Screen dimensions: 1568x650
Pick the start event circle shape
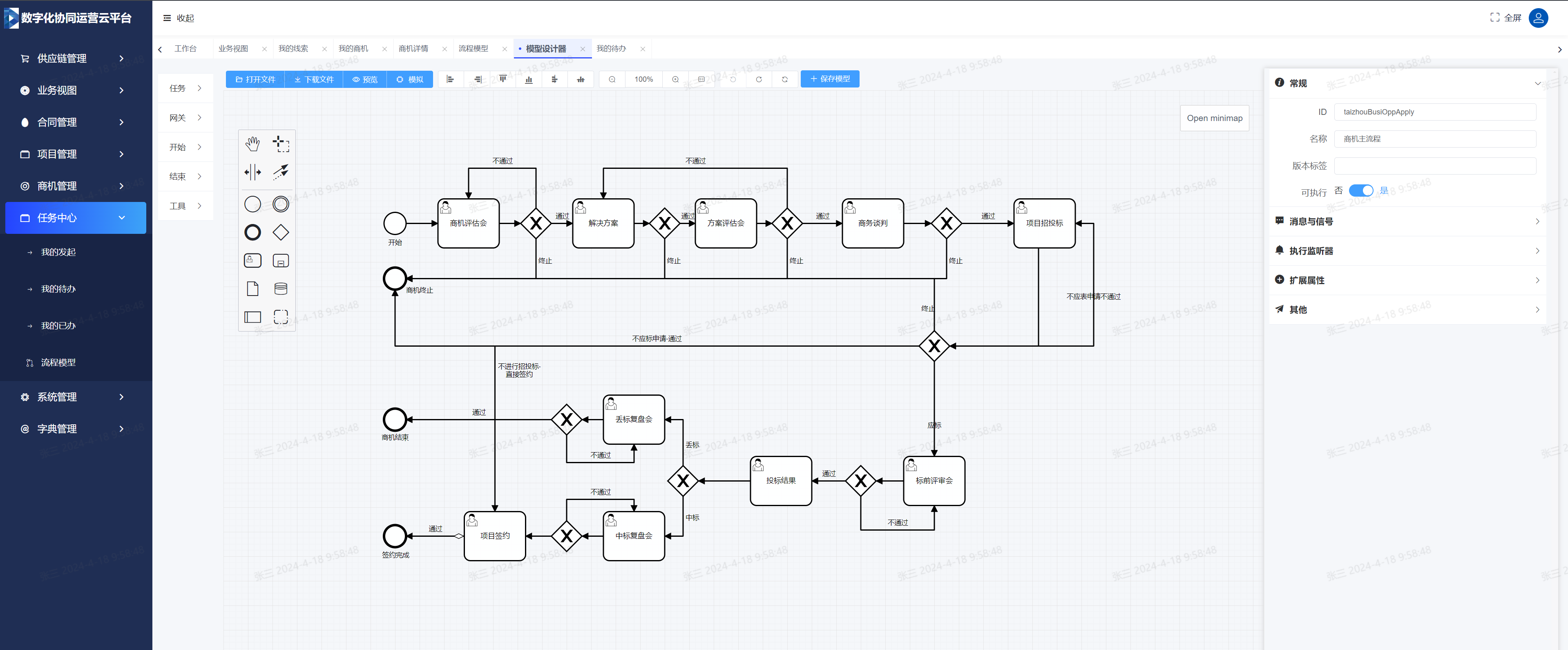252,204
